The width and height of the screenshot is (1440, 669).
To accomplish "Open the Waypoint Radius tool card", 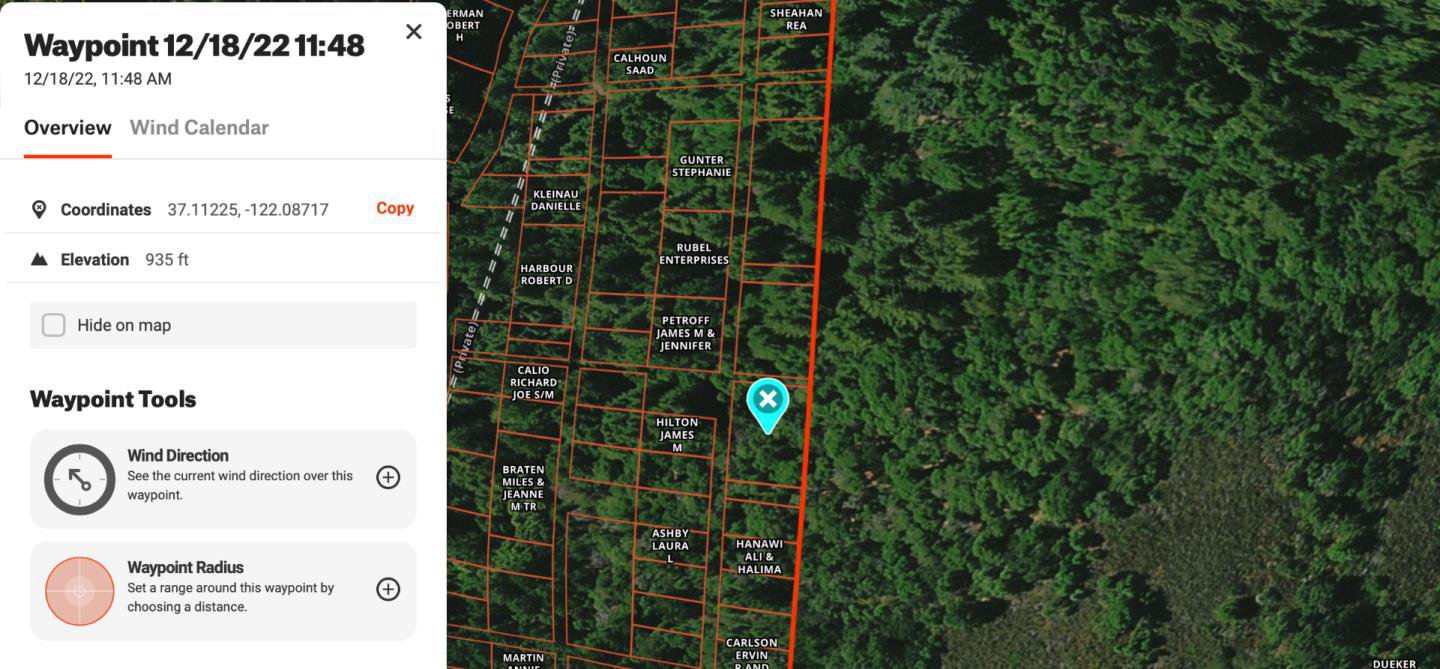I will (223, 591).
